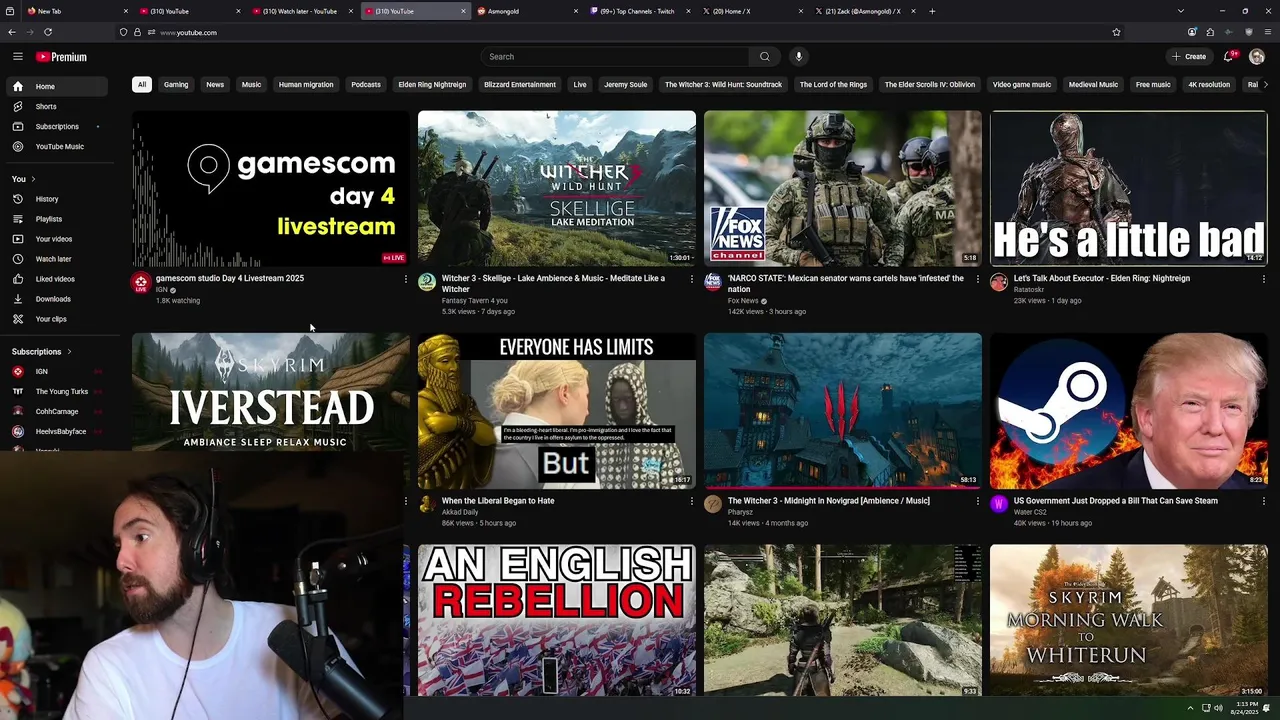The image size is (1280, 720).
Task: Open Fox News channel avatar icon
Action: point(713,282)
